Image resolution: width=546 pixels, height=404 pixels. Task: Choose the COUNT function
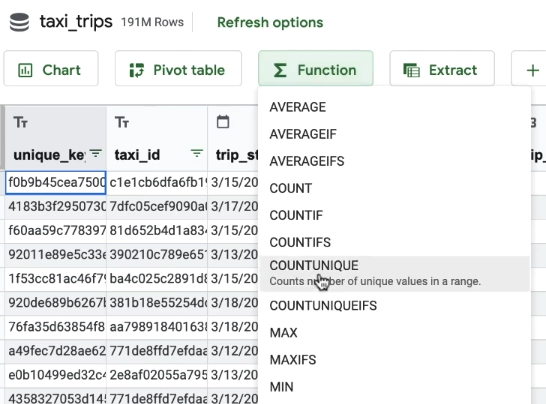(x=395, y=188)
